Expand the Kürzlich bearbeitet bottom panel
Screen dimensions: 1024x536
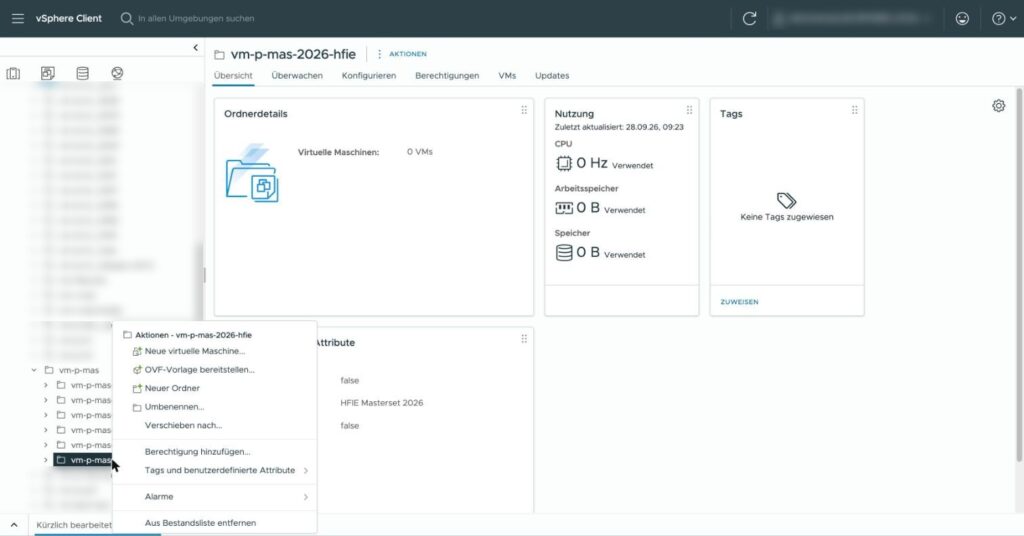click(14, 525)
